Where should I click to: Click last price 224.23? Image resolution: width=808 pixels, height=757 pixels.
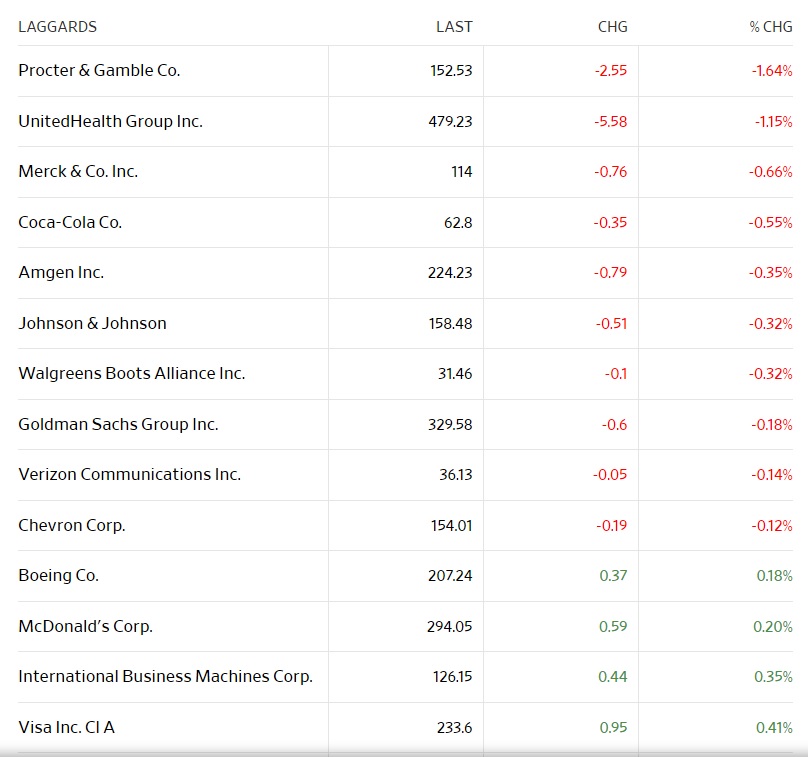click(x=450, y=273)
